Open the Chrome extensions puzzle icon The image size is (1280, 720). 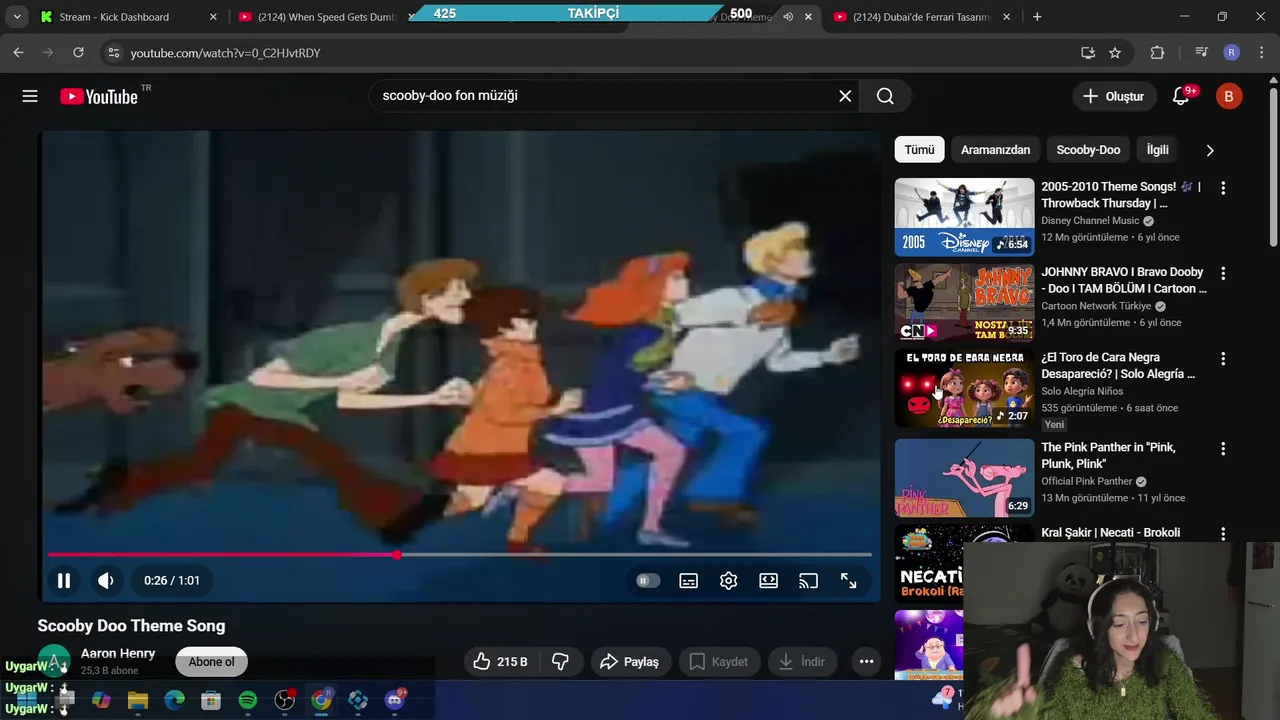[1158, 52]
